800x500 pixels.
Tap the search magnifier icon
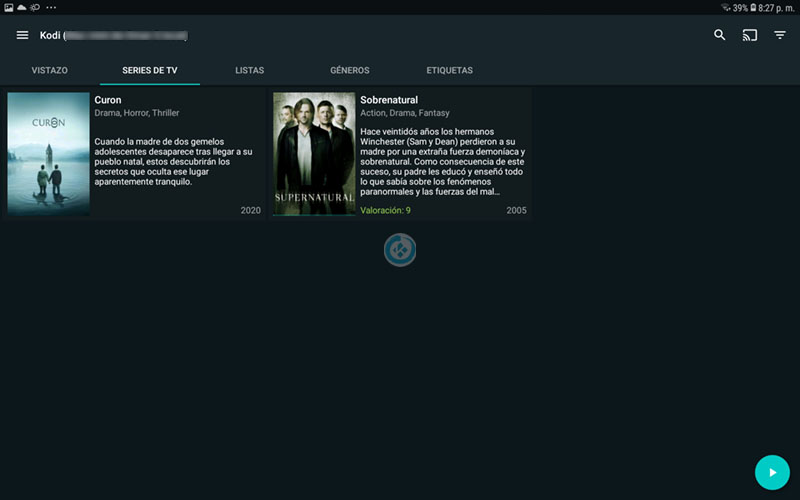point(719,36)
